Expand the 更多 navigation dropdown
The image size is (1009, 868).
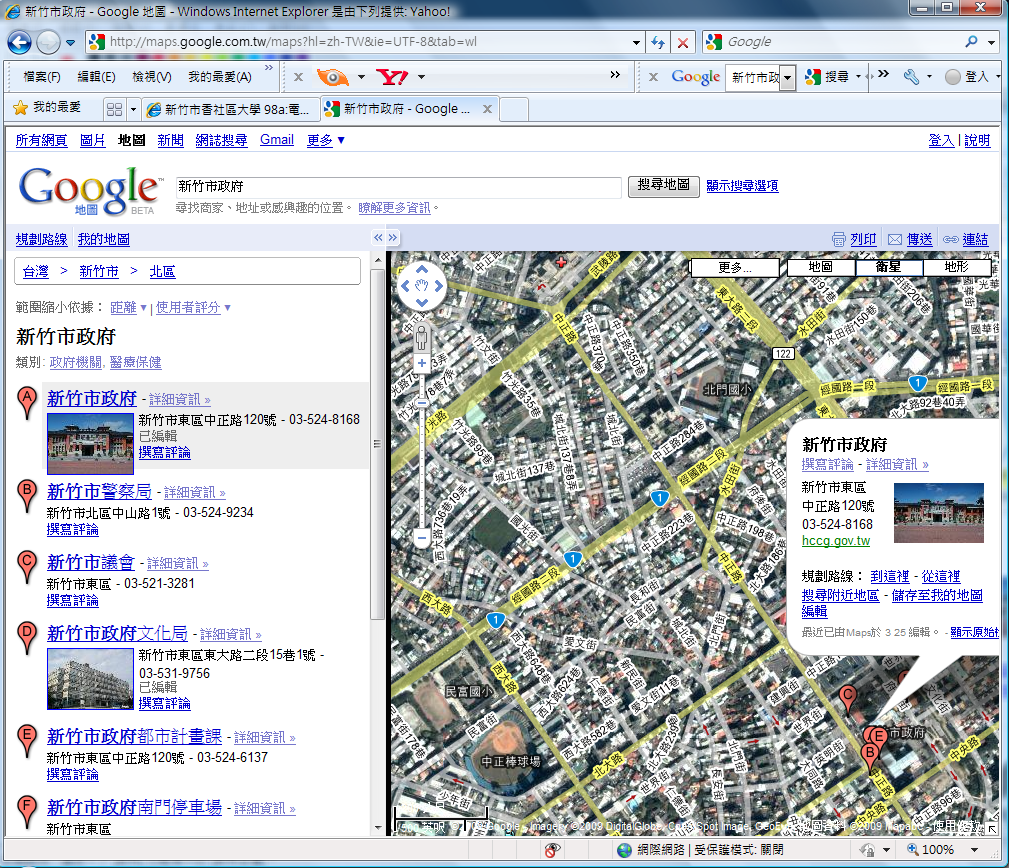click(326, 140)
